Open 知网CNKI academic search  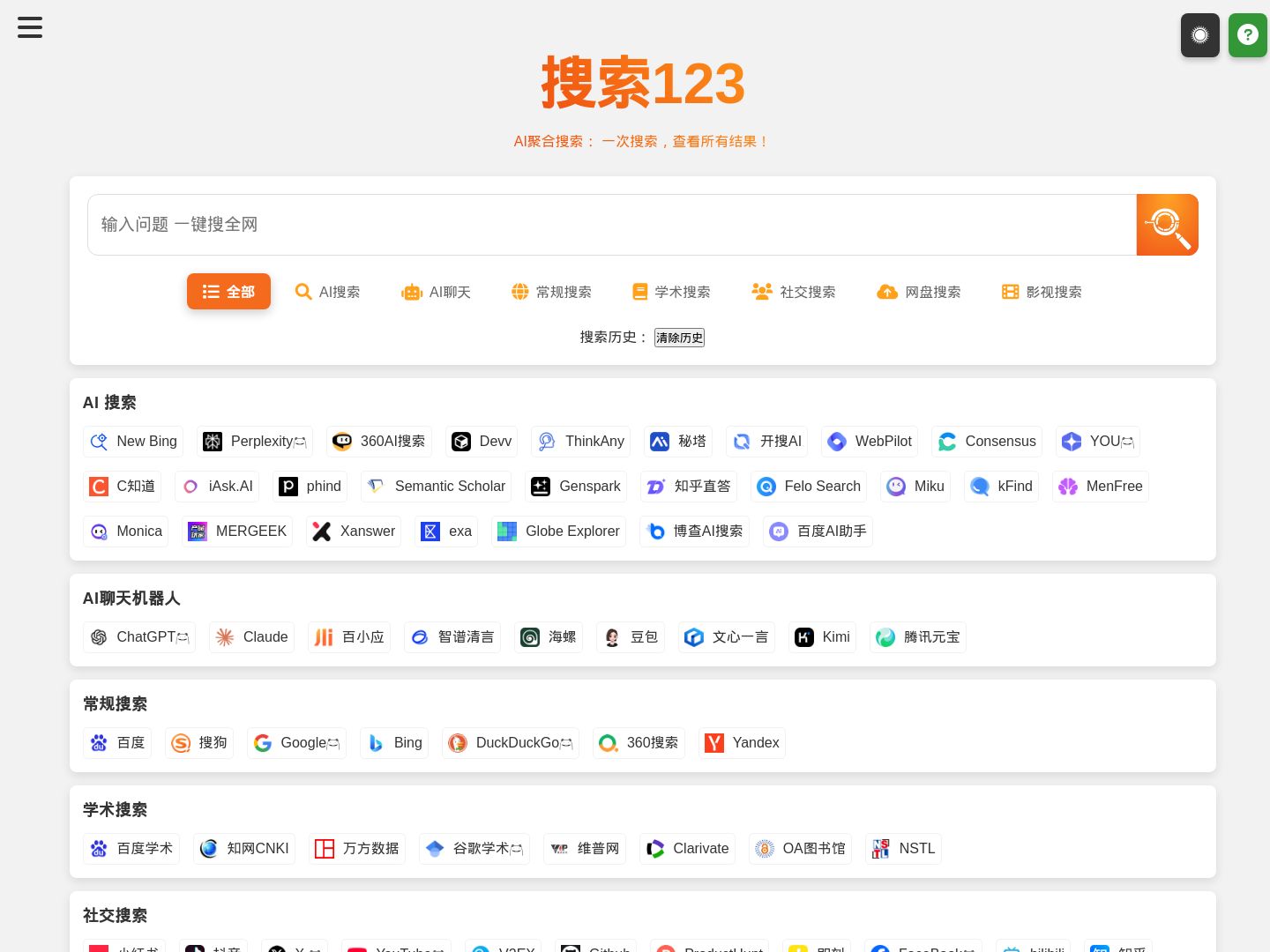click(244, 849)
